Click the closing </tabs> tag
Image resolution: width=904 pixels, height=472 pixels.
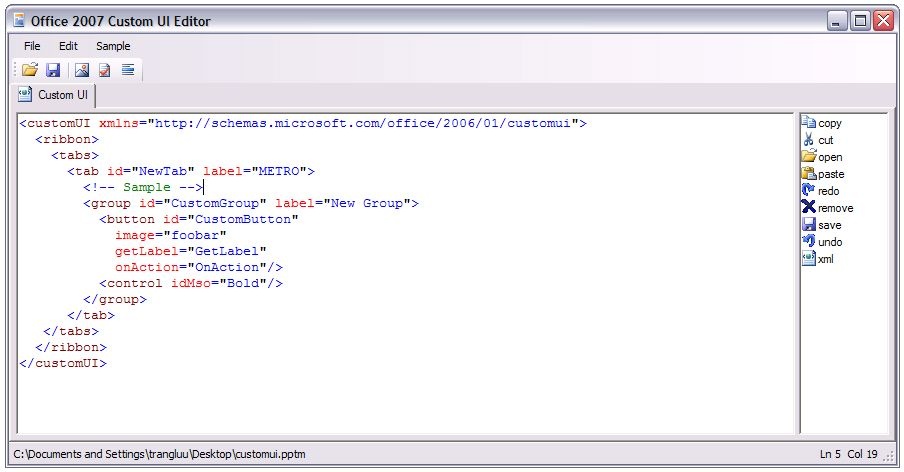click(71, 332)
